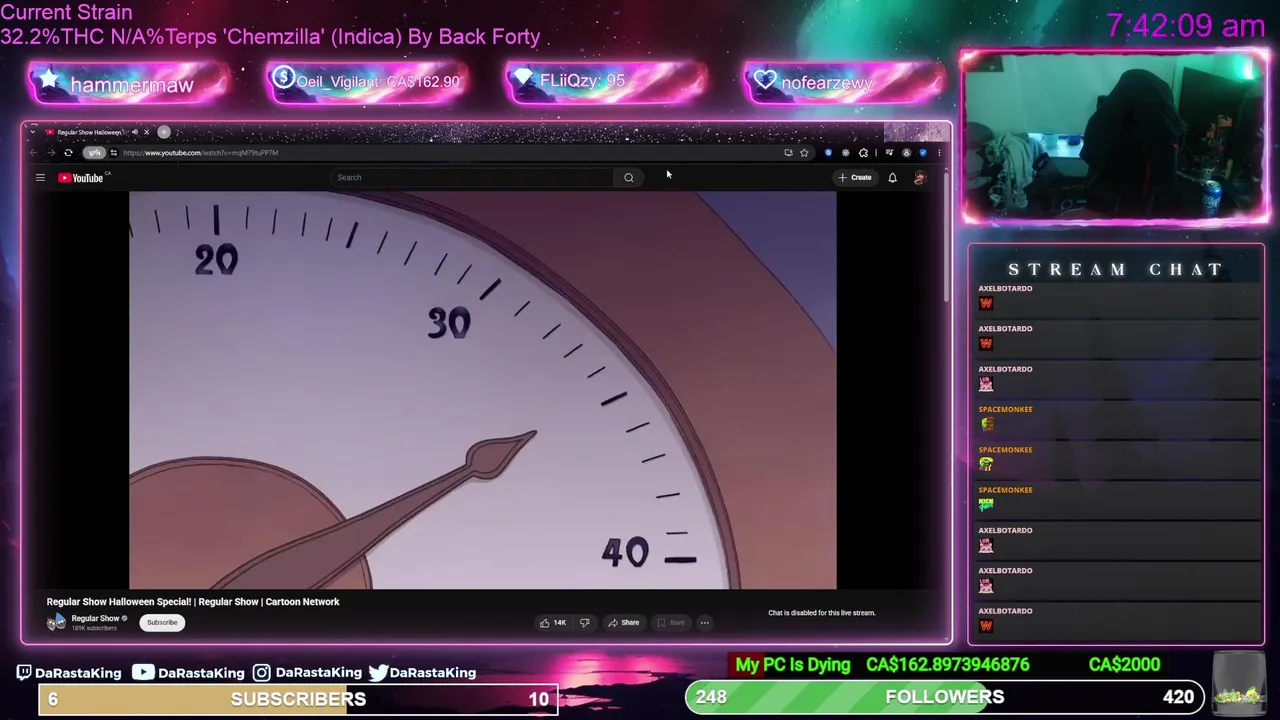Viewport: 1280px width, 720px height.
Task: Click the blue shield extension icon
Action: [828, 153]
